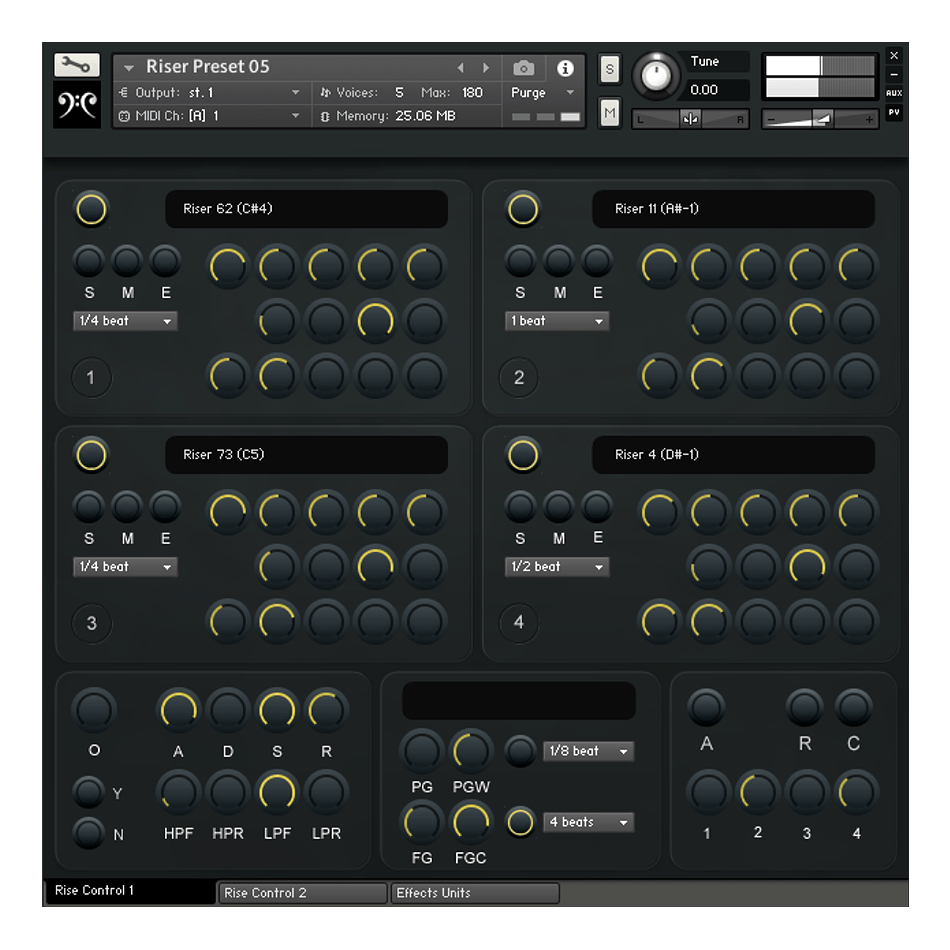
Task: Expand the Riser Preset 05 name arrow
Action: [x=128, y=68]
